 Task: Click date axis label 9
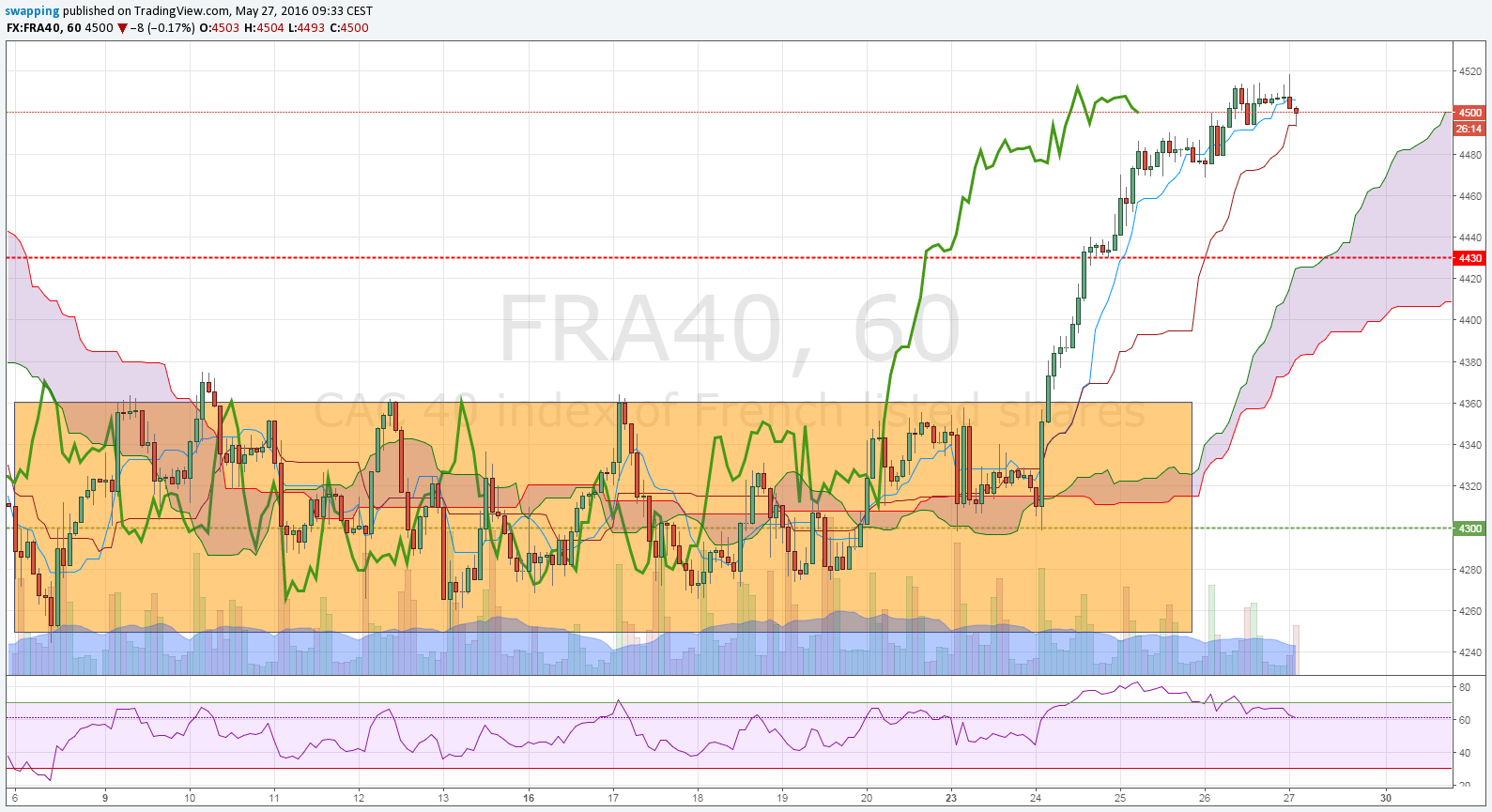pos(105,798)
